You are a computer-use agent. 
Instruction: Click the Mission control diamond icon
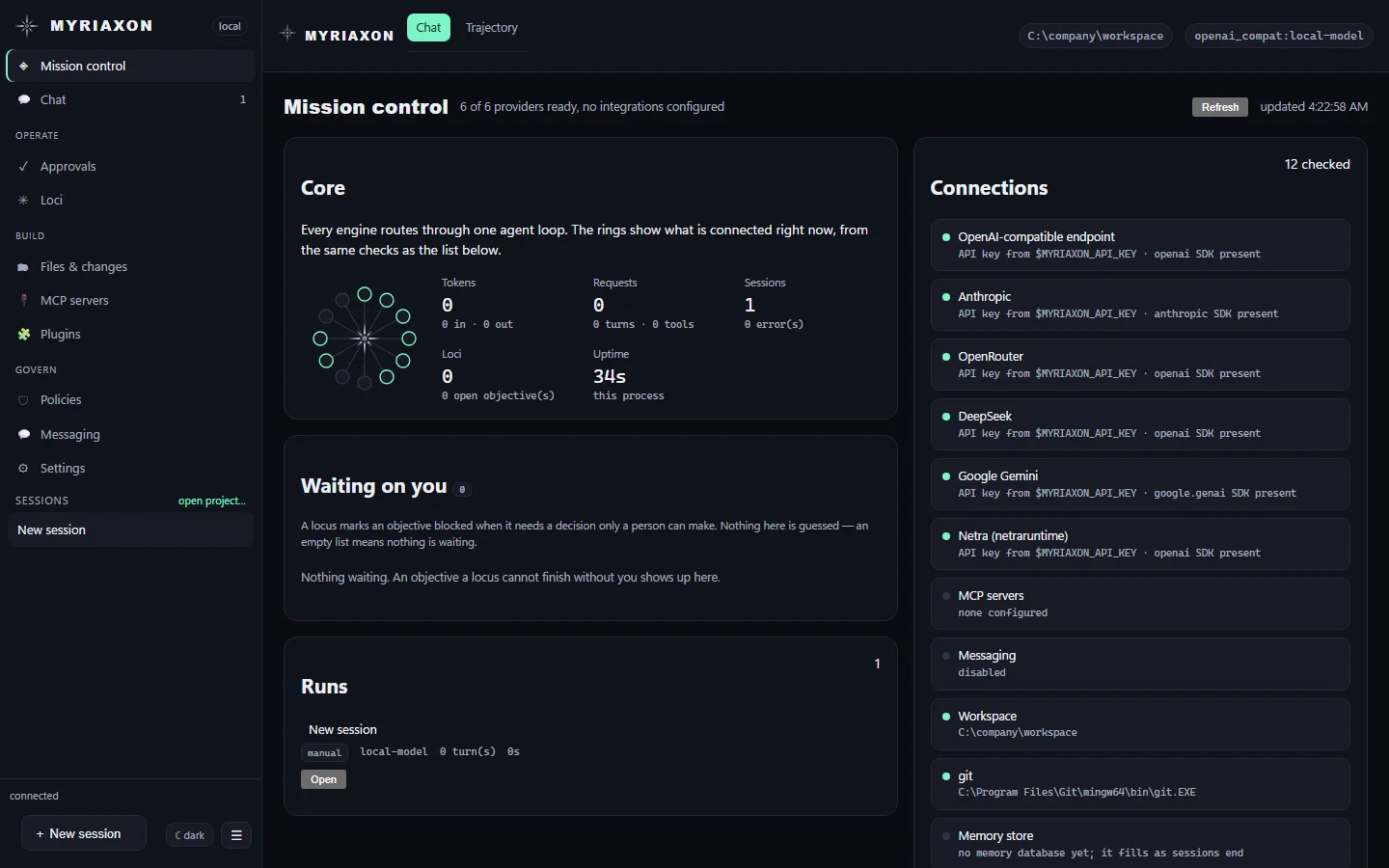coord(24,66)
